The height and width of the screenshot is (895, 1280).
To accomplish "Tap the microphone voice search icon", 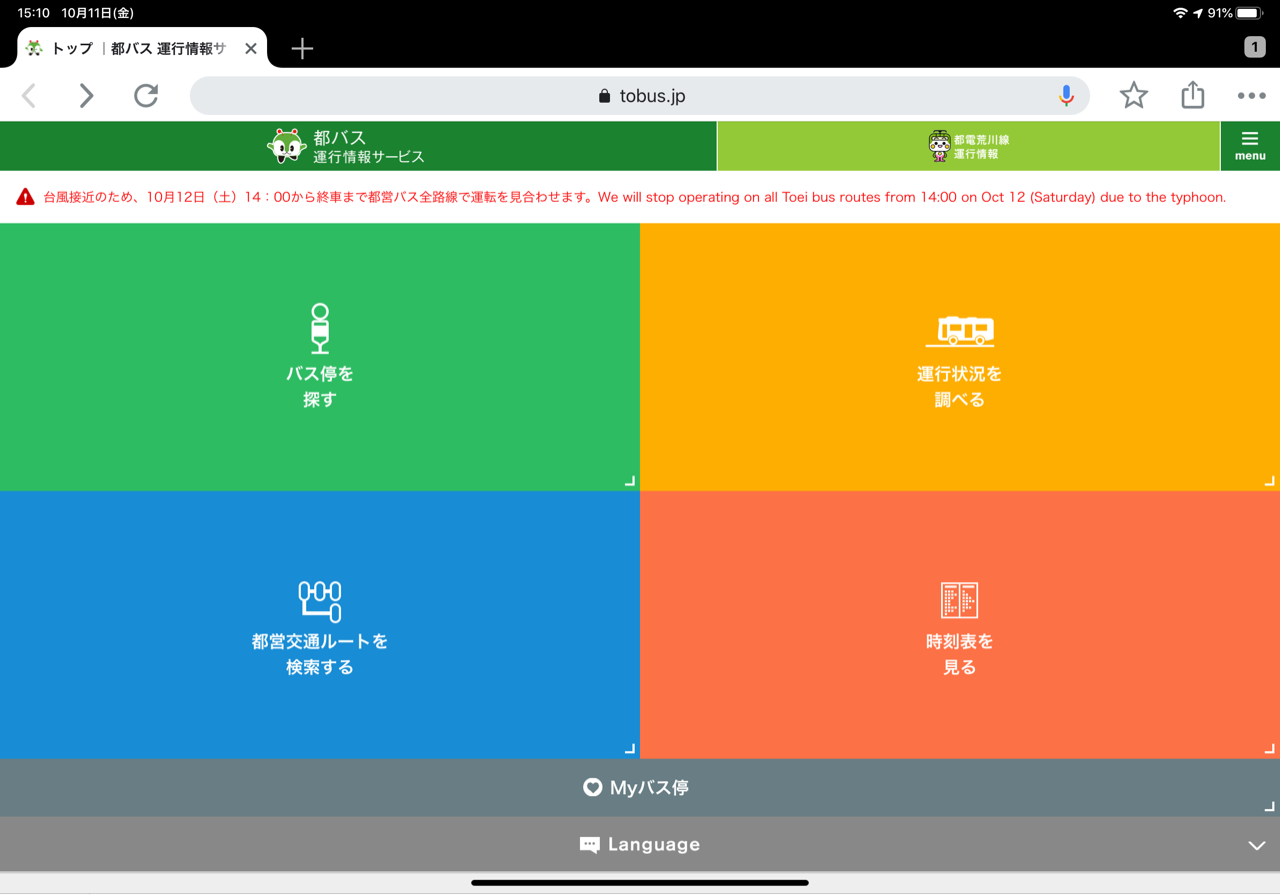I will (x=1066, y=95).
